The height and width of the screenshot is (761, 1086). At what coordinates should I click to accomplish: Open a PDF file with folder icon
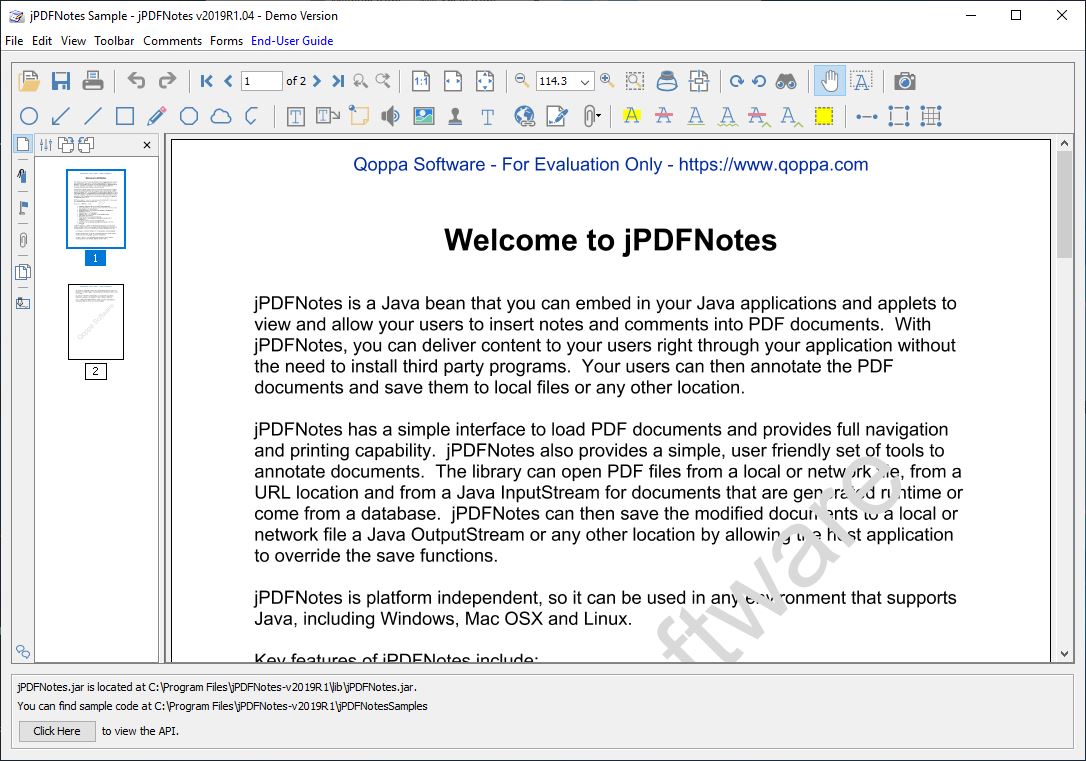pos(28,81)
